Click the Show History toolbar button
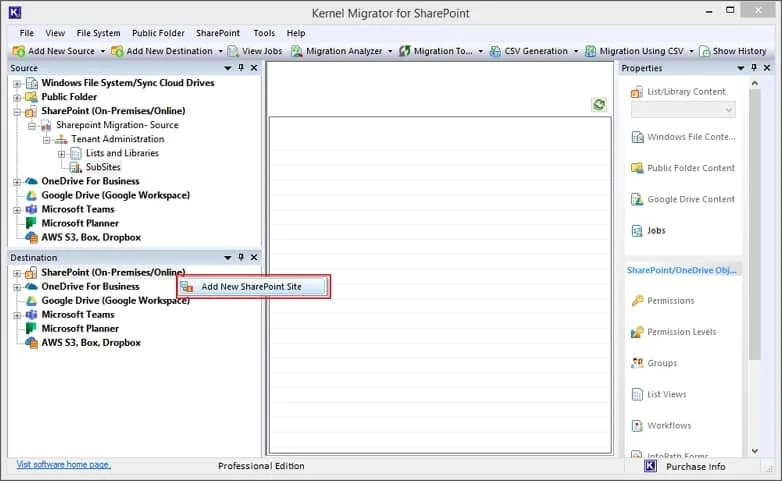The image size is (782, 481). (733, 51)
